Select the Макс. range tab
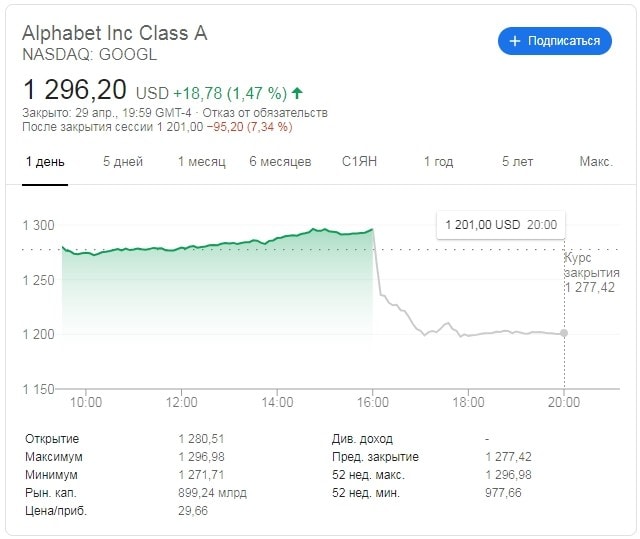Image resolution: width=640 pixels, height=539 pixels. 596,162
